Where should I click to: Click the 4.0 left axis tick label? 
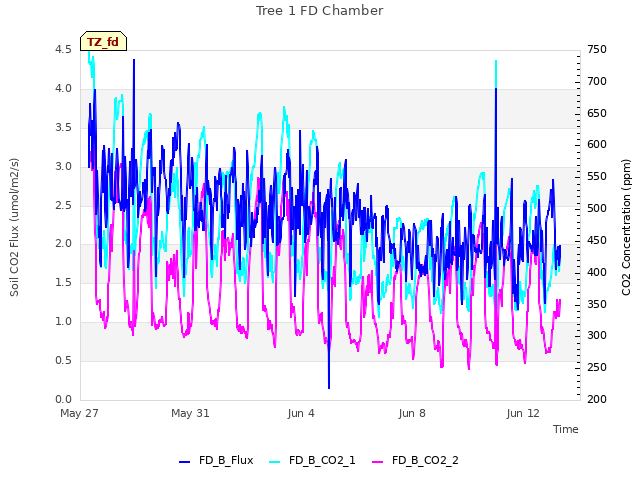pyautogui.click(x=63, y=89)
